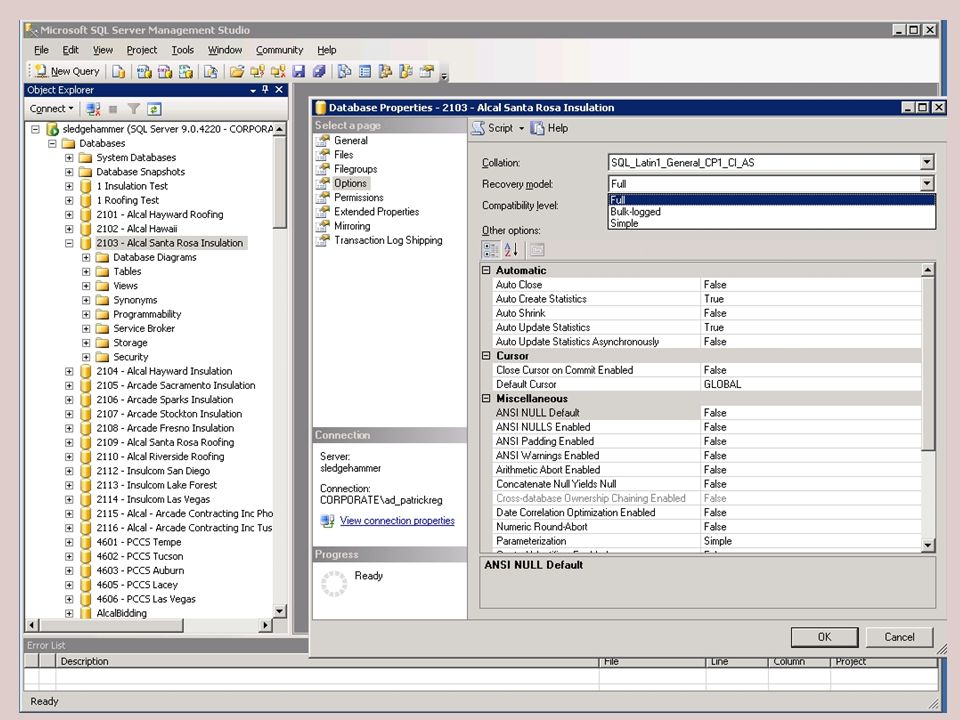The width and height of the screenshot is (960, 720).
Task: Select the Files page
Action: tap(343, 155)
